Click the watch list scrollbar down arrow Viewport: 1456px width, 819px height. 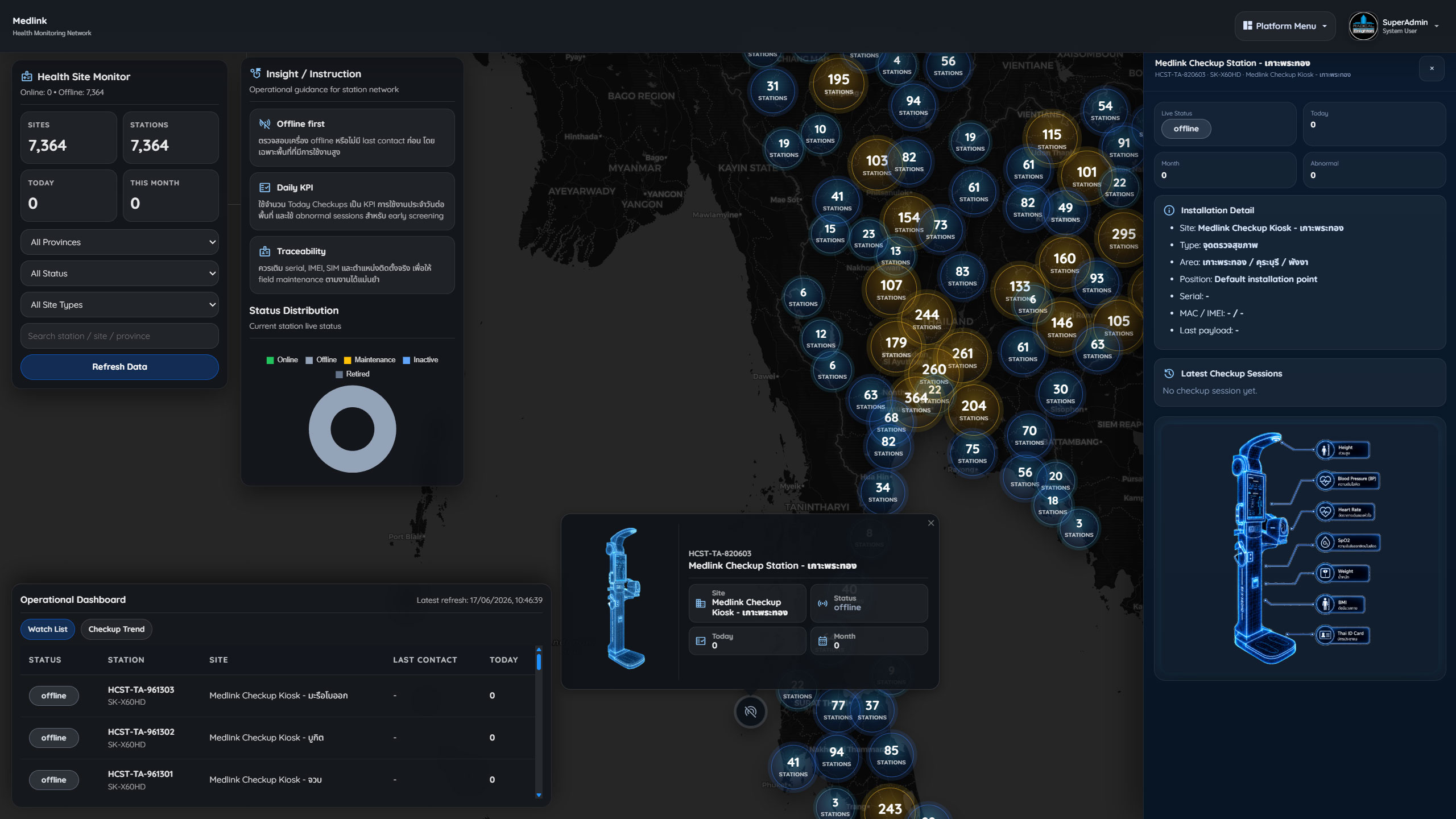(x=539, y=795)
